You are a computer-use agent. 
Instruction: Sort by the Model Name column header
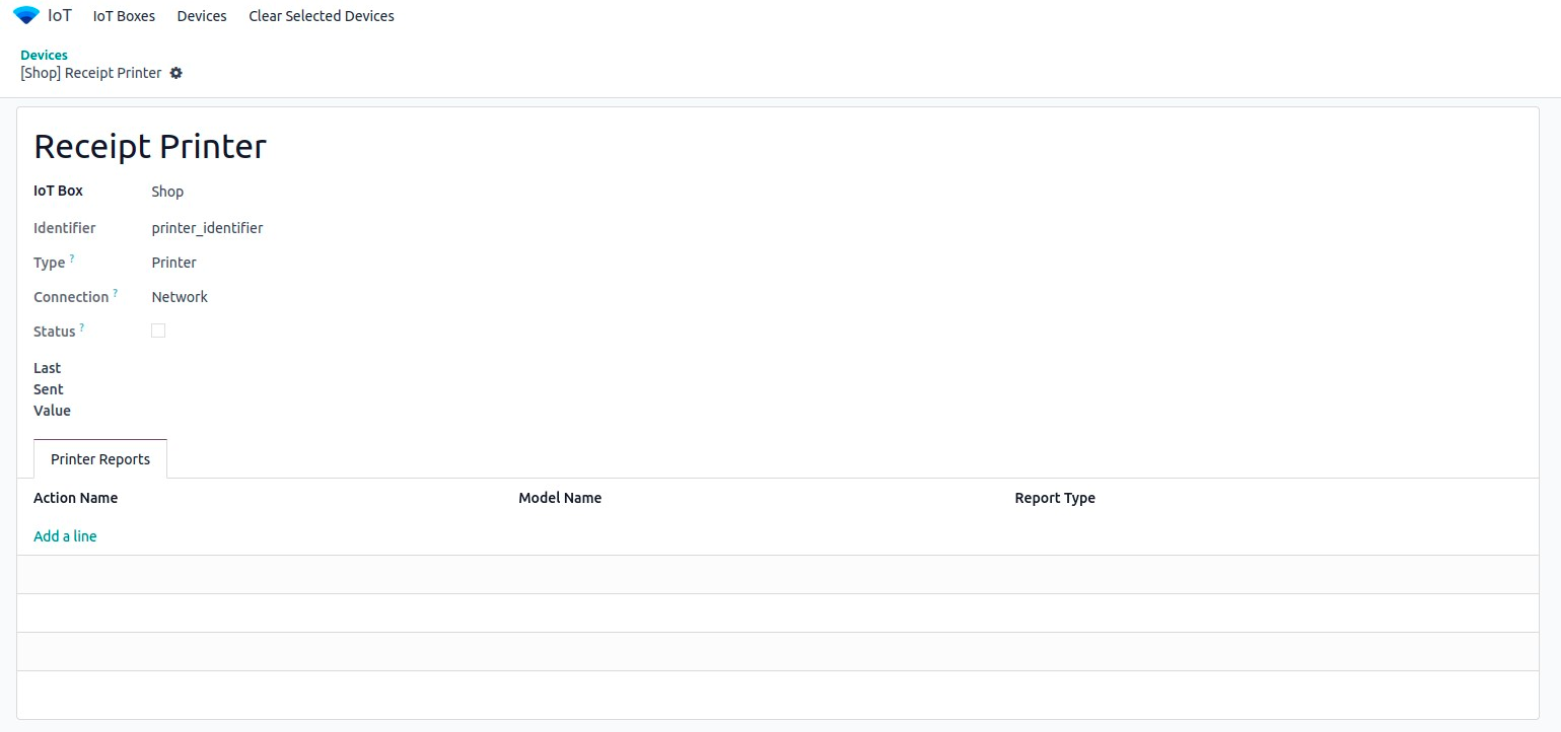coord(560,497)
